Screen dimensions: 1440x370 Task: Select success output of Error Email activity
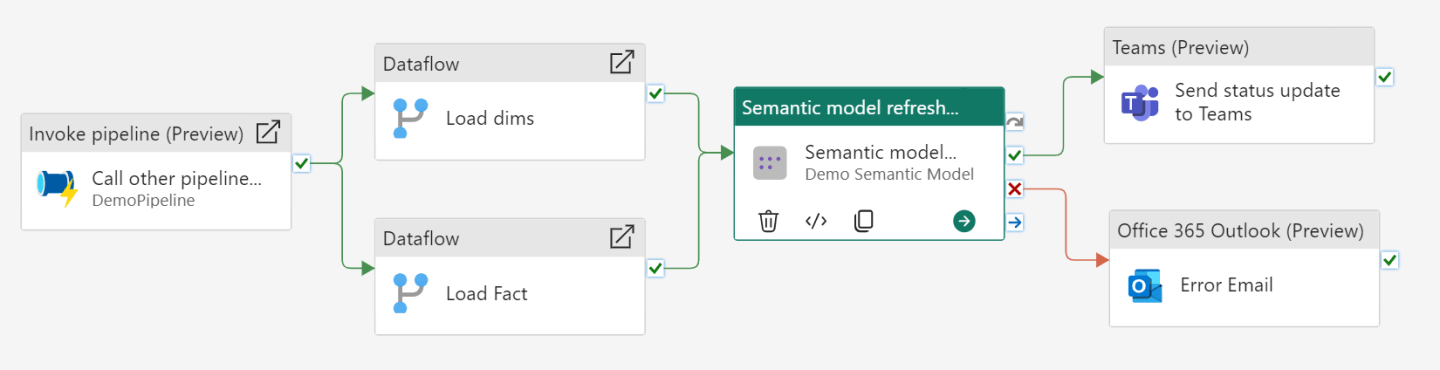point(1390,260)
